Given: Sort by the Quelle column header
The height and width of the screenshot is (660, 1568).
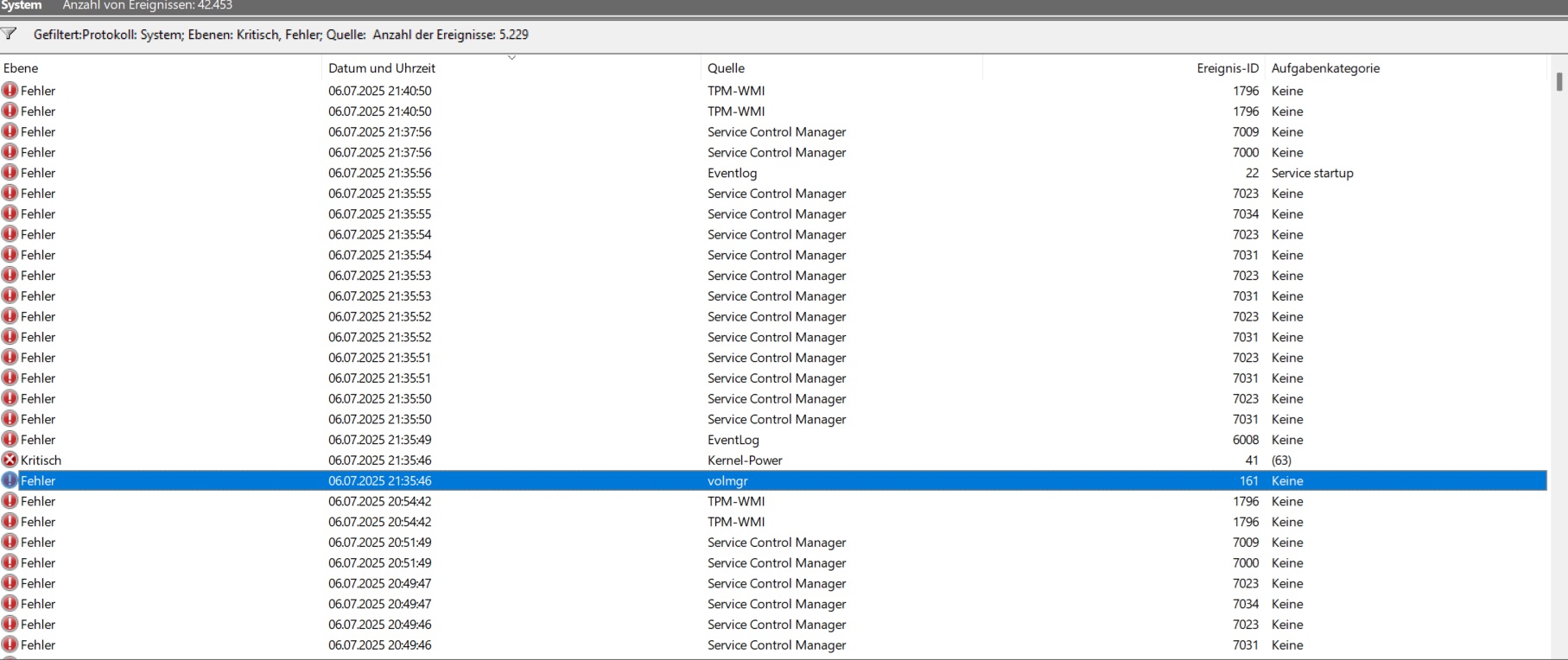Looking at the screenshot, I should 842,67.
